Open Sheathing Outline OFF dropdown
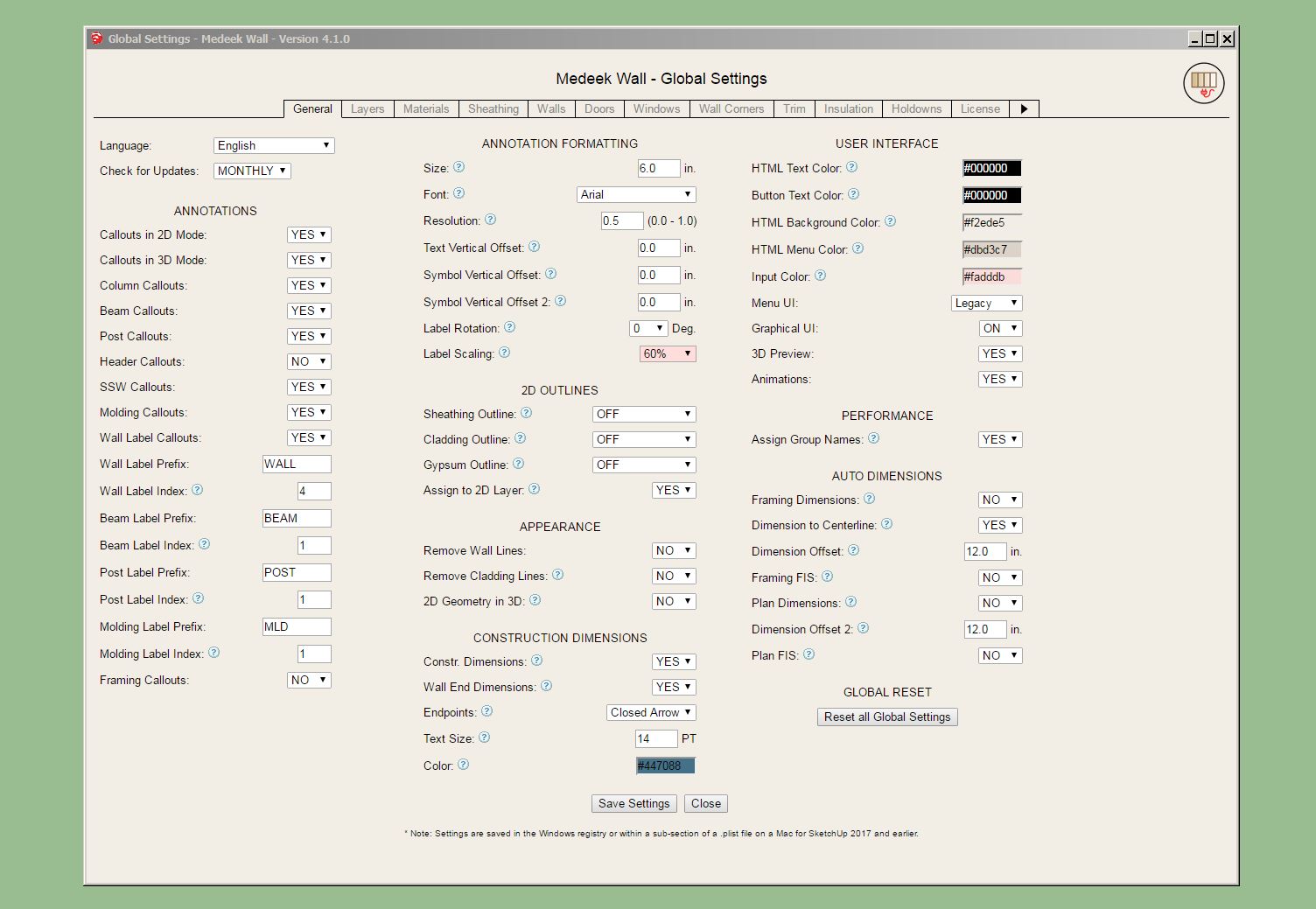The height and width of the screenshot is (909, 1316). 644,414
